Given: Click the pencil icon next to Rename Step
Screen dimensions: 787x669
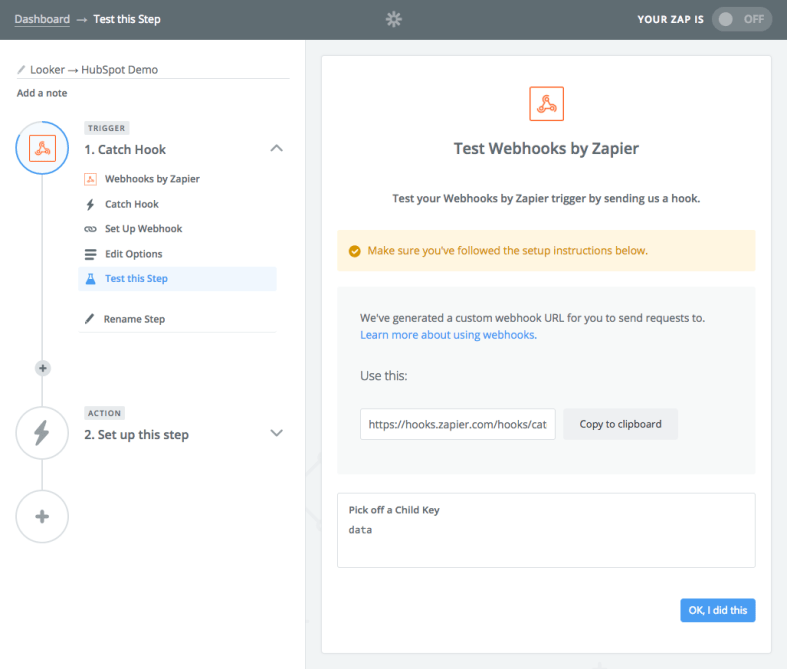Looking at the screenshot, I should [x=90, y=319].
